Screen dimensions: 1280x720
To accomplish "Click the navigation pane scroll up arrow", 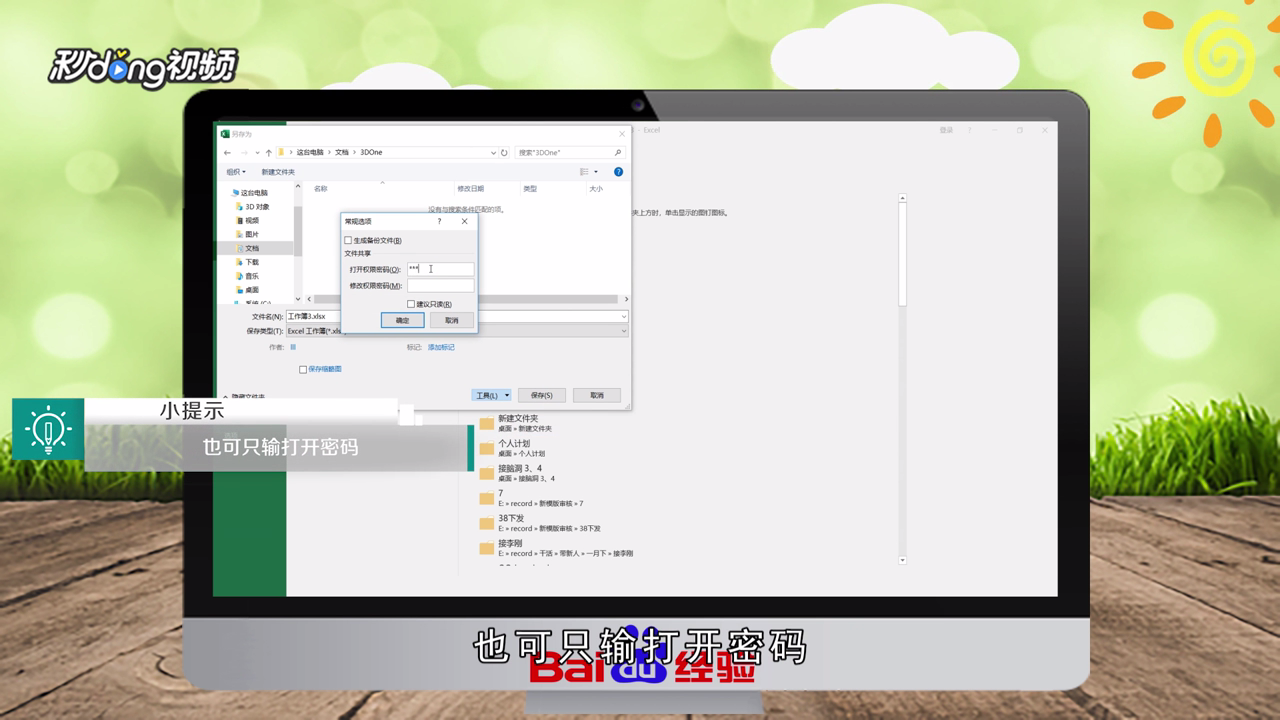I will pos(298,187).
